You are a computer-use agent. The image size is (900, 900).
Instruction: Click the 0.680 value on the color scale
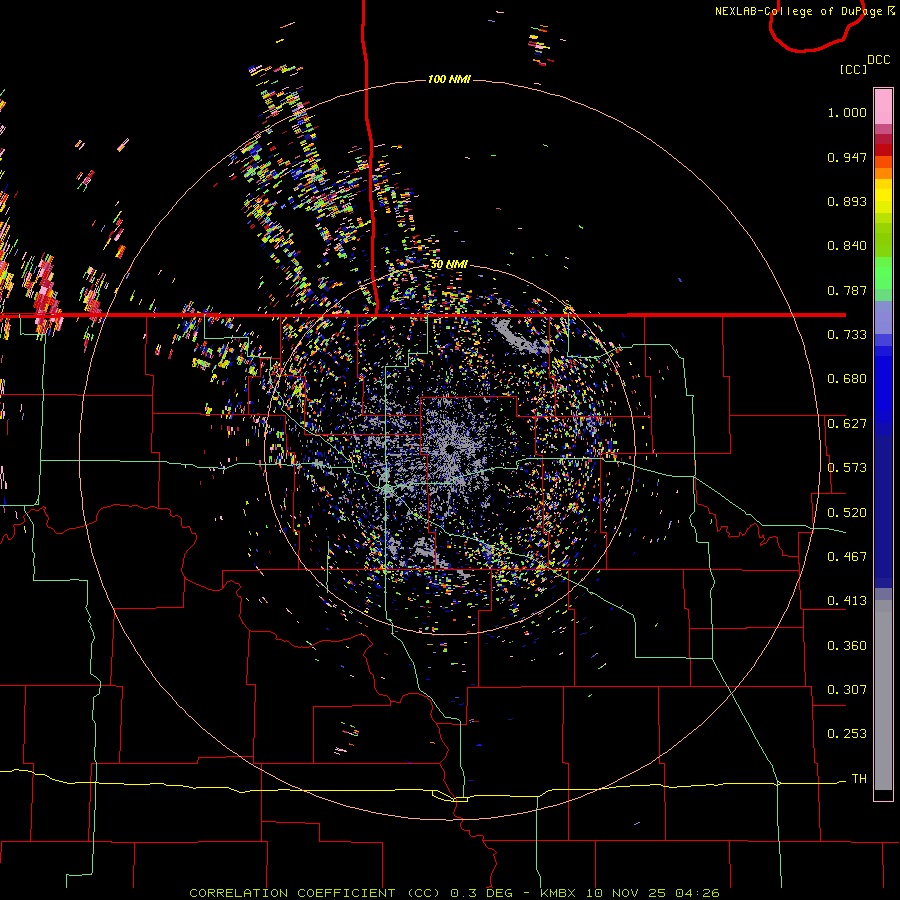(x=847, y=379)
